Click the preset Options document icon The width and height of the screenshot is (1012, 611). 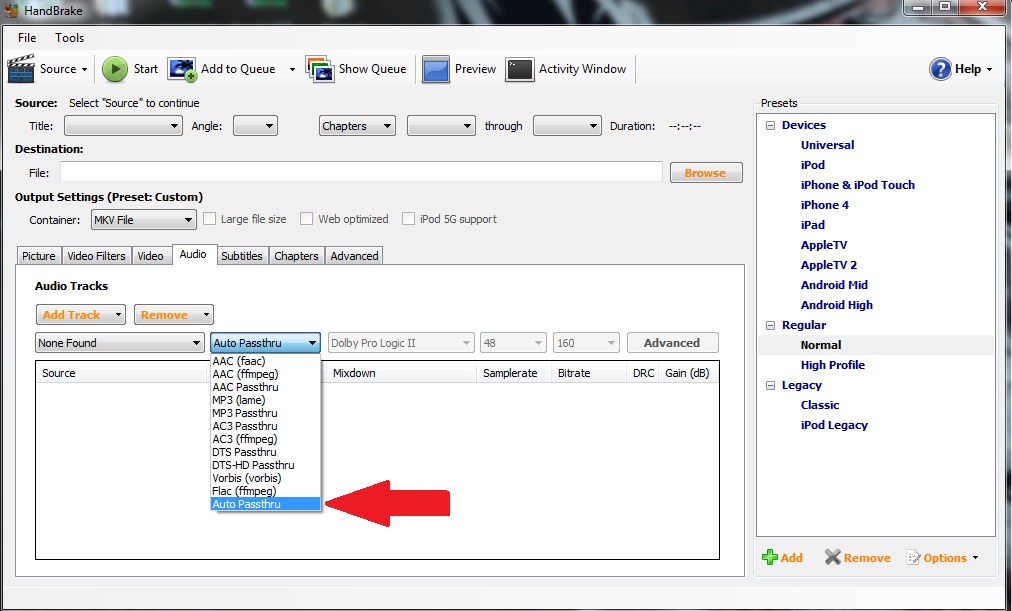click(913, 557)
